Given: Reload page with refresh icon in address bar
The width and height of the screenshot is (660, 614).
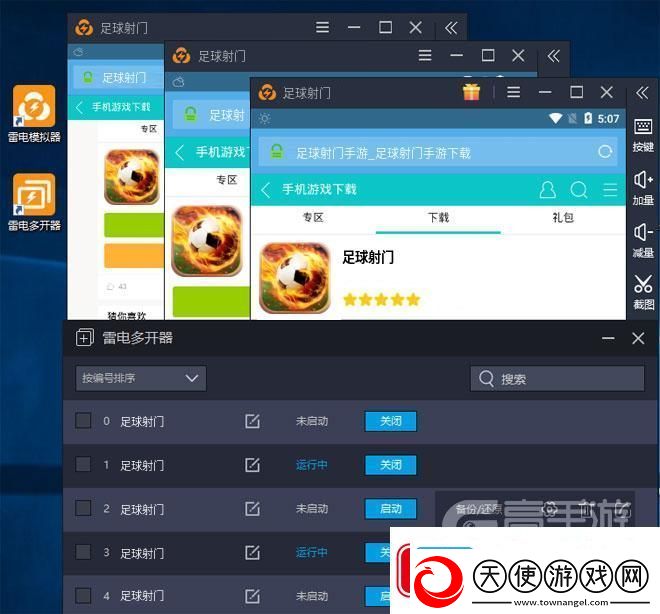Looking at the screenshot, I should click(605, 152).
